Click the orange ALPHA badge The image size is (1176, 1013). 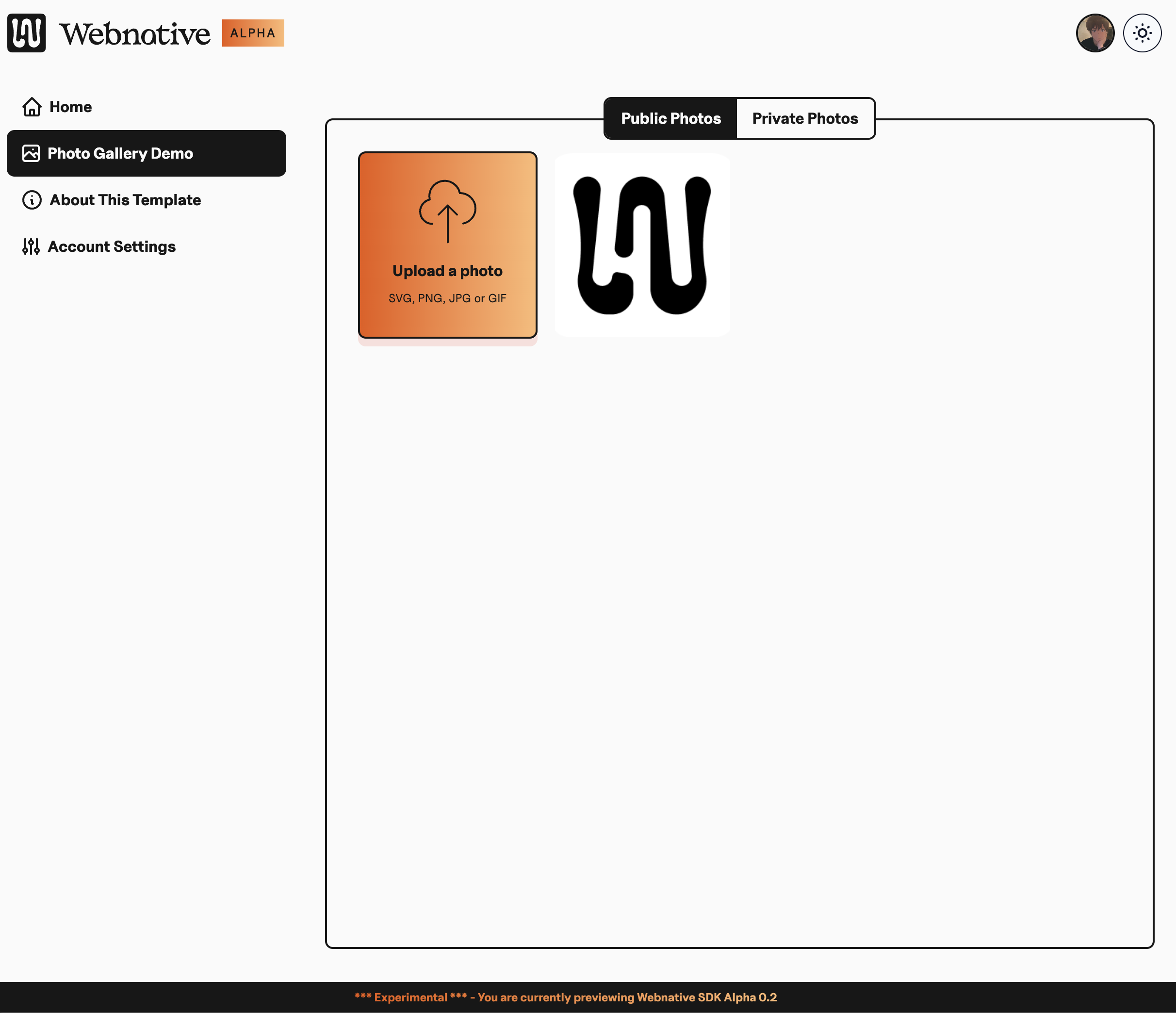[253, 33]
